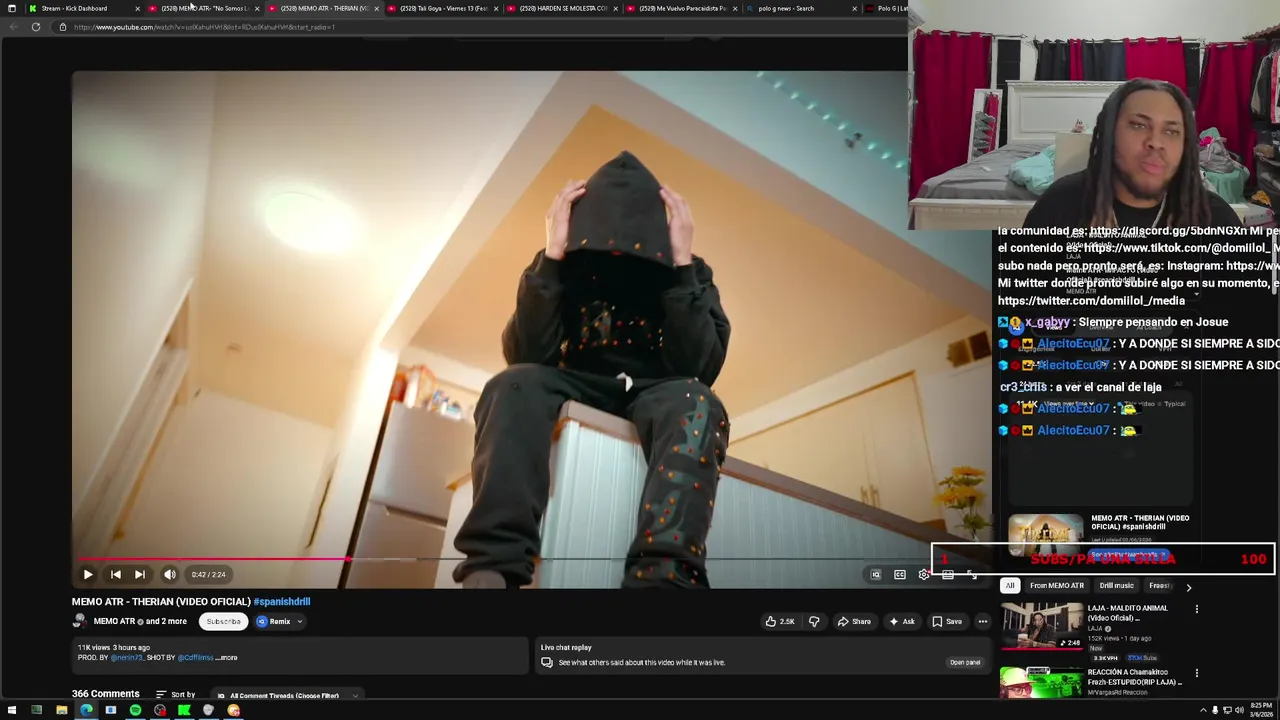Screen dimensions: 1280x720
Task: Select the Drill music chip
Action: 1116,586
